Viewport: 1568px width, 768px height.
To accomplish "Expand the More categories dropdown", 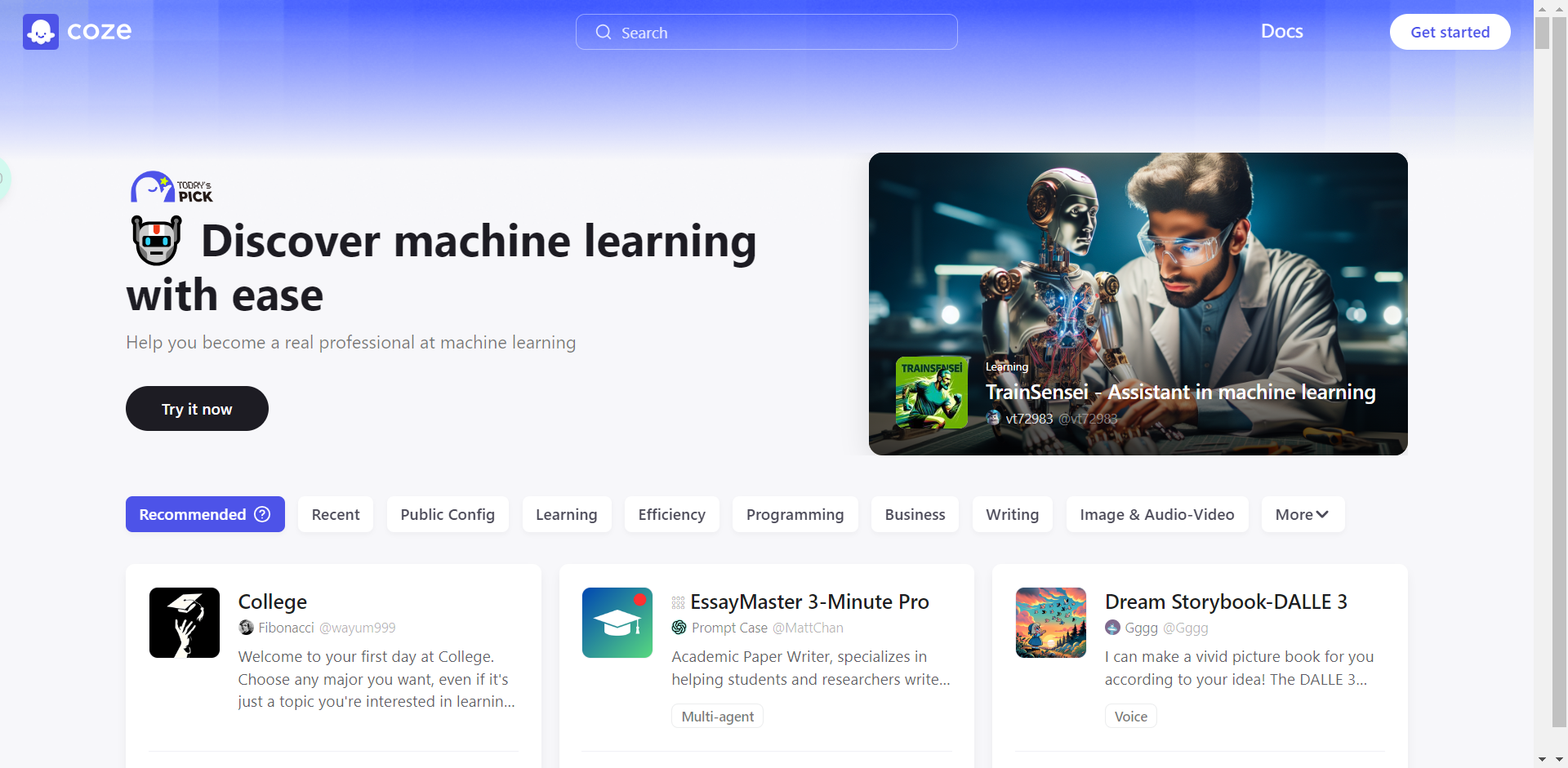I will (x=1302, y=514).
